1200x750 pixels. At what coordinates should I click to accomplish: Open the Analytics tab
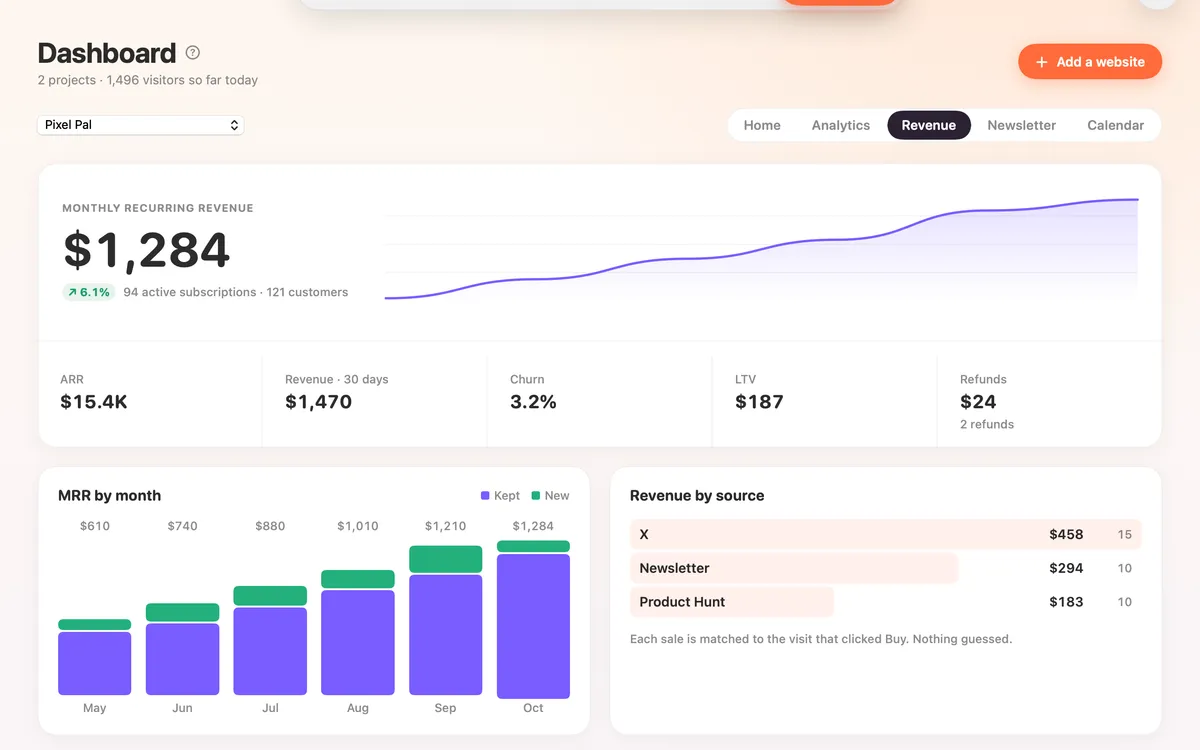(x=841, y=125)
